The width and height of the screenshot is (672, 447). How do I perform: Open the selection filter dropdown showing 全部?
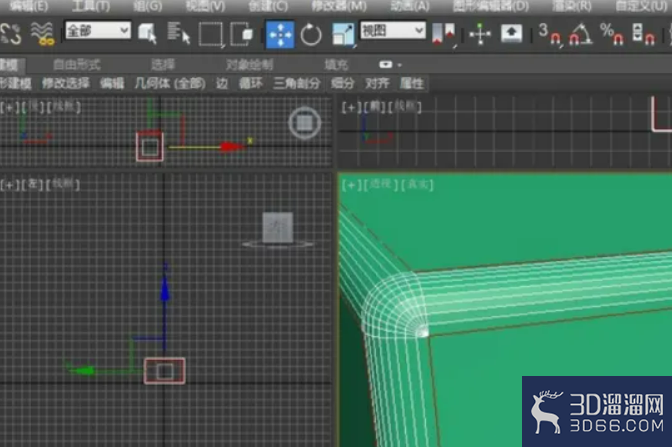[98, 30]
